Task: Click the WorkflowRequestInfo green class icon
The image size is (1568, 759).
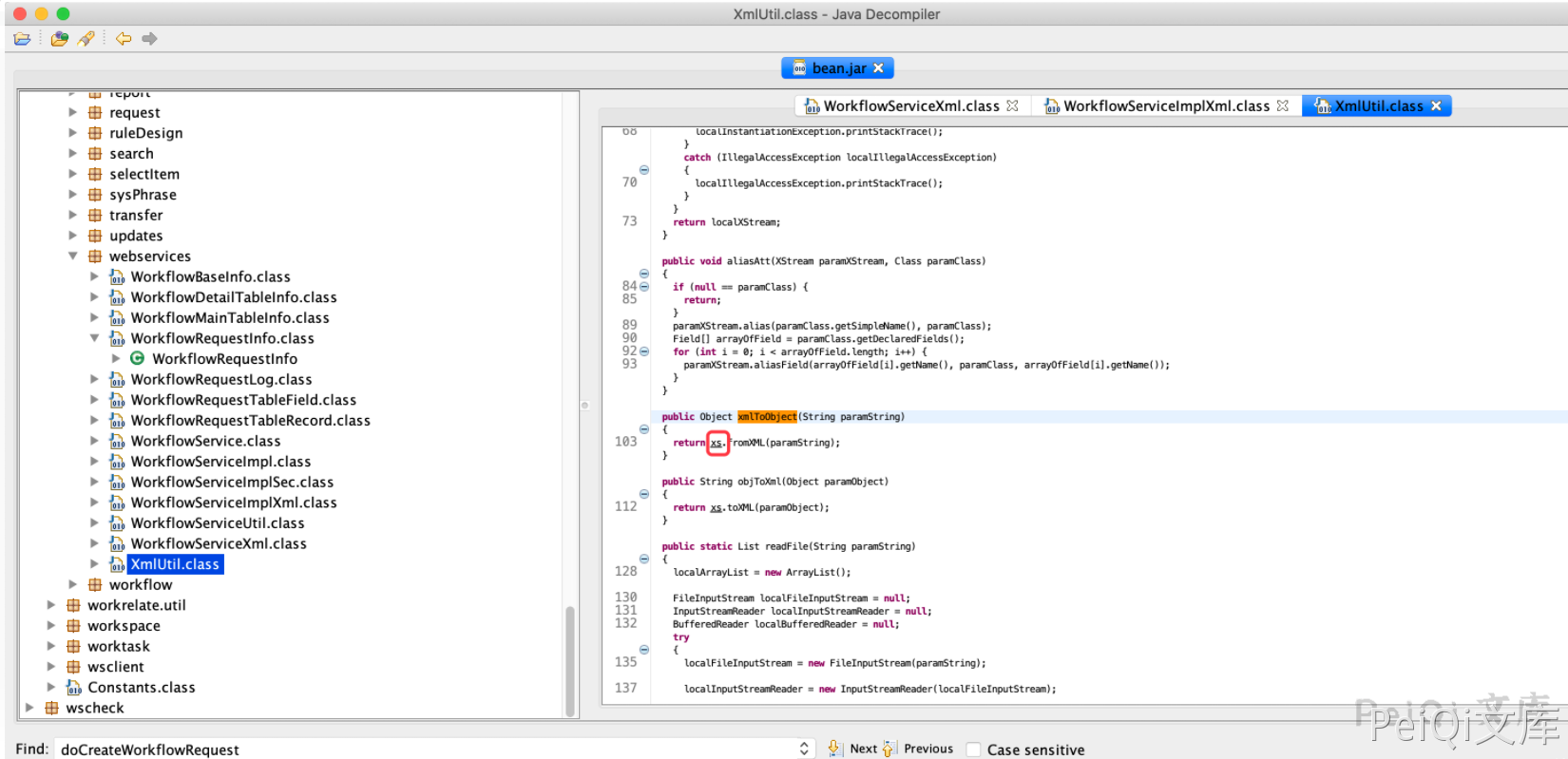Action: 137,359
